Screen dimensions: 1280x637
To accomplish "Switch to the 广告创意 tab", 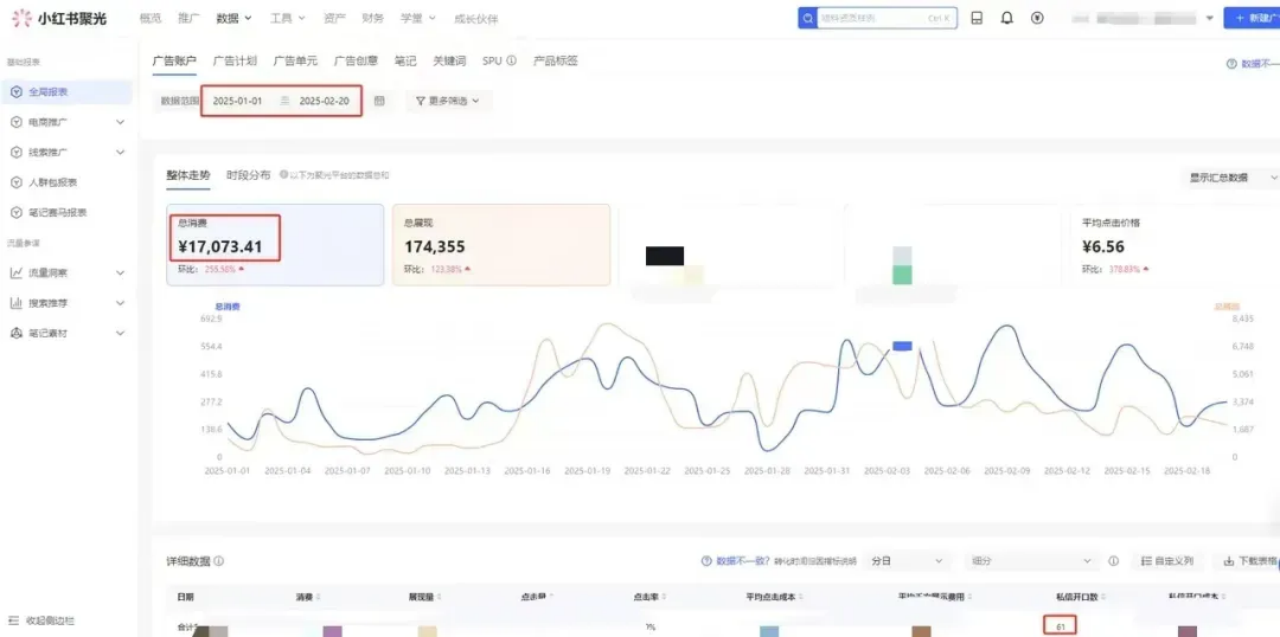I will [x=356, y=61].
